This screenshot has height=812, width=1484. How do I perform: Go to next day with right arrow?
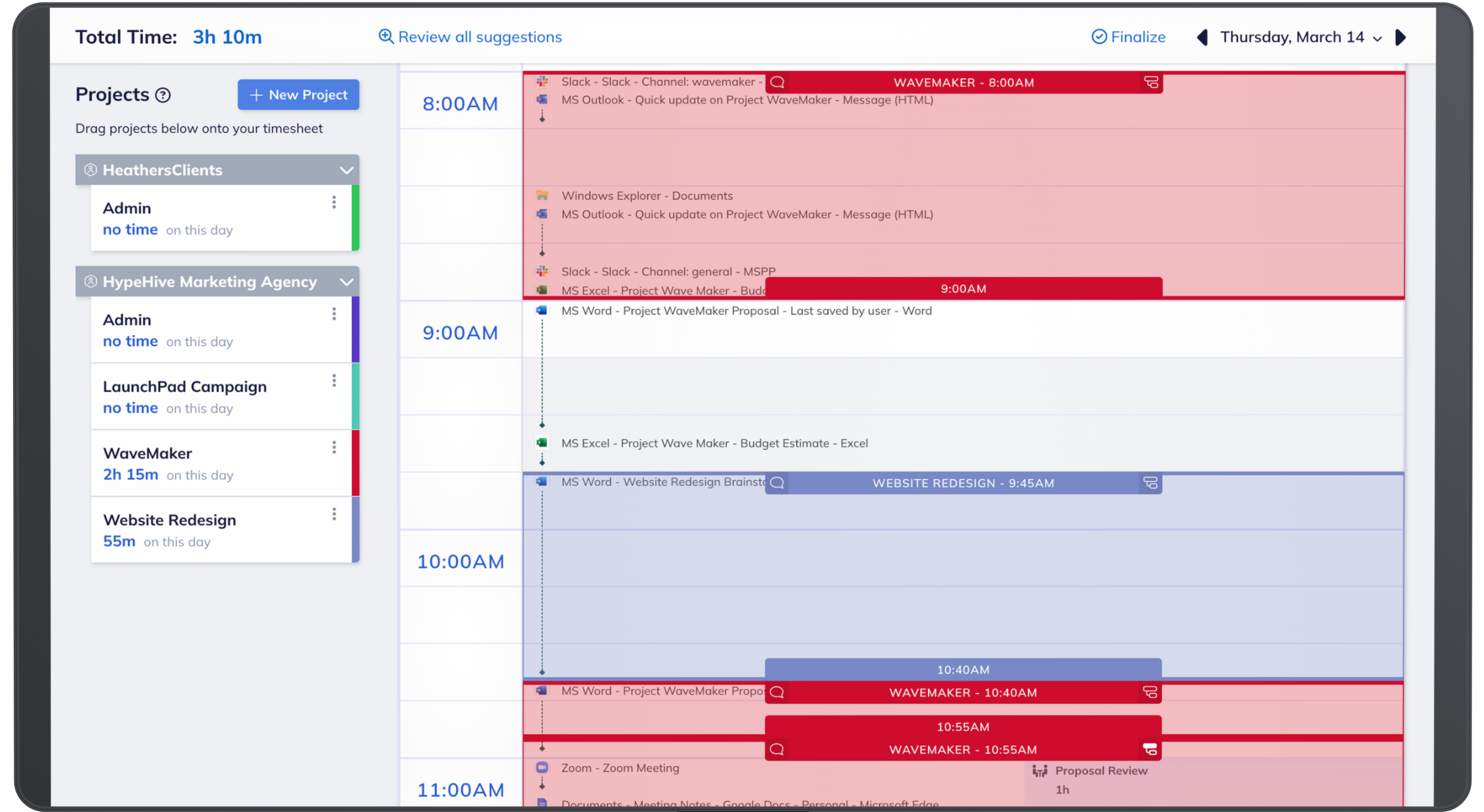[1401, 37]
